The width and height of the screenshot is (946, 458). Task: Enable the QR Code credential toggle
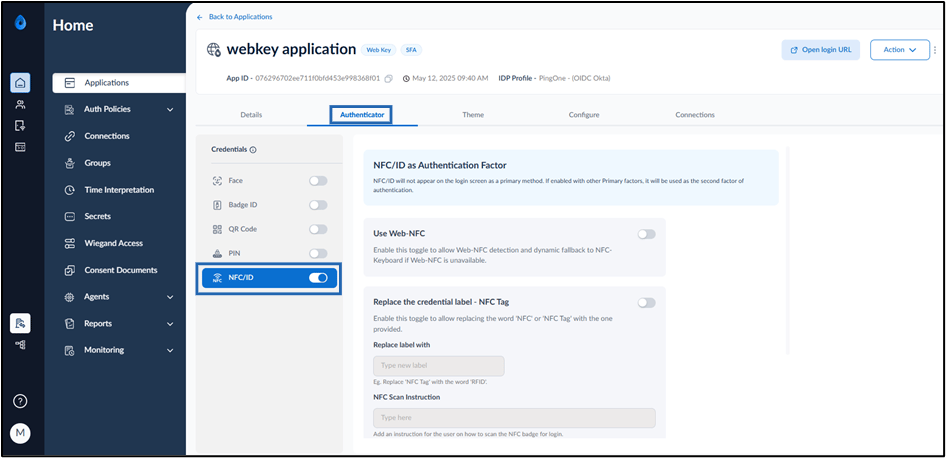[x=318, y=229]
